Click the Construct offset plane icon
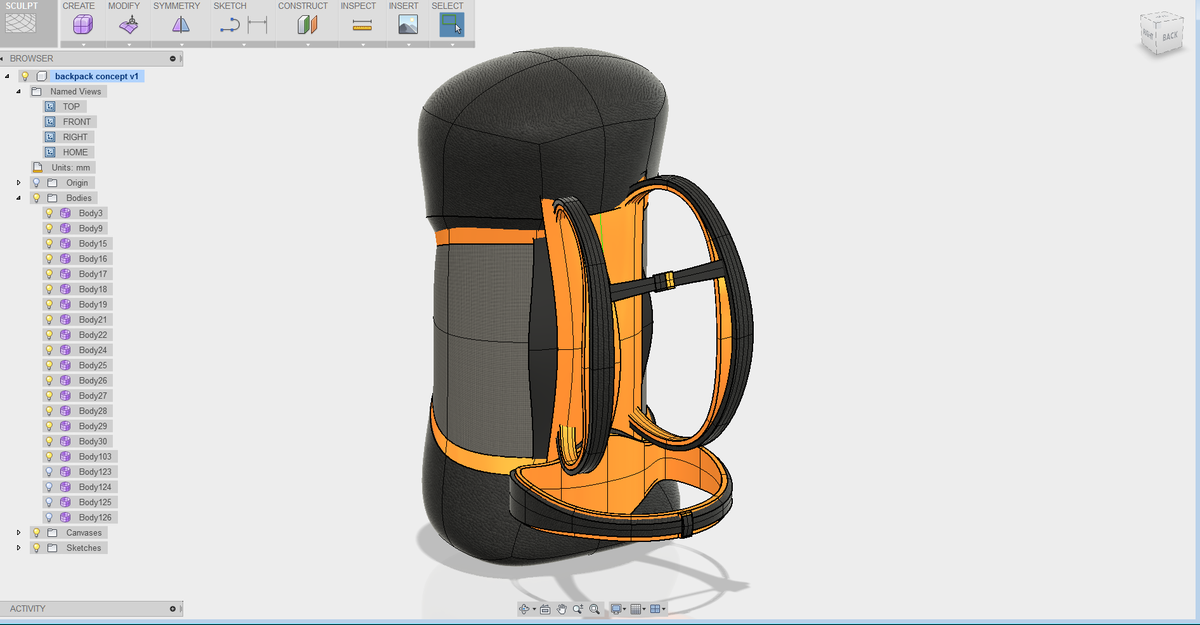1200x625 pixels. click(x=308, y=25)
